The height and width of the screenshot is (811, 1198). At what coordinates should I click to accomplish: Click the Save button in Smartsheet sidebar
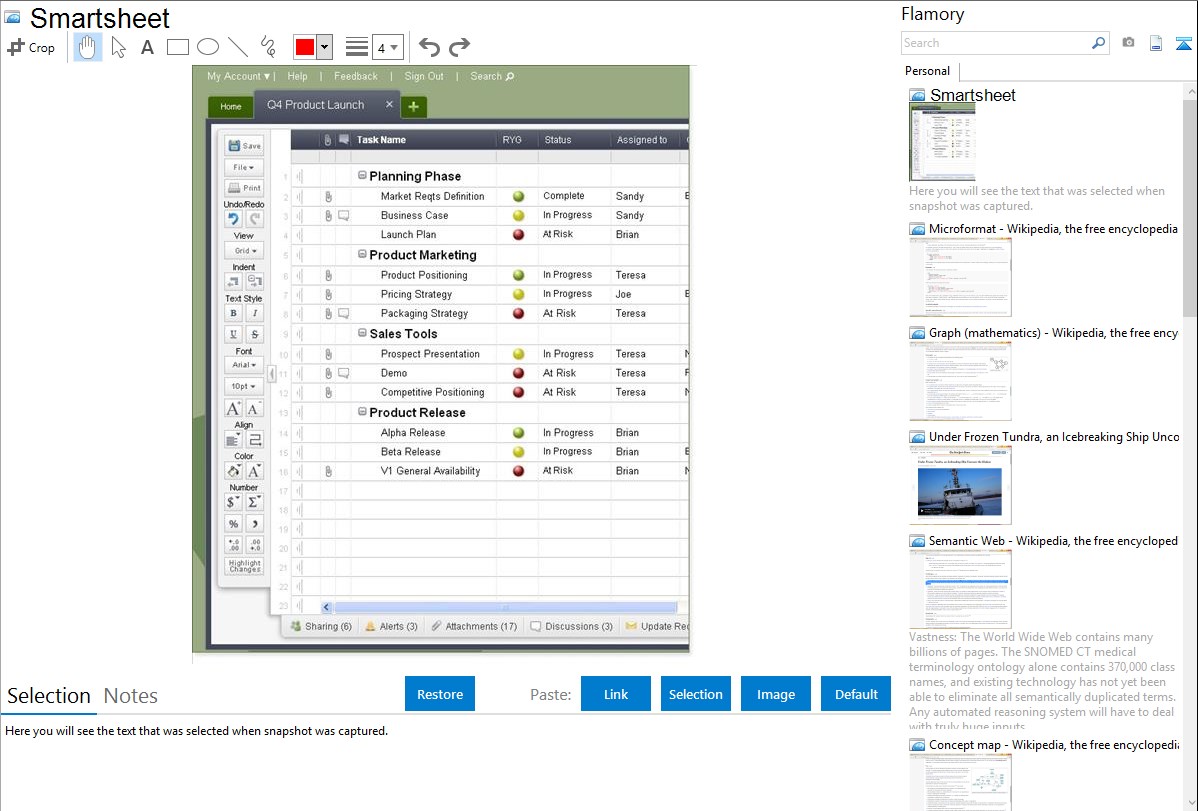[x=244, y=145]
